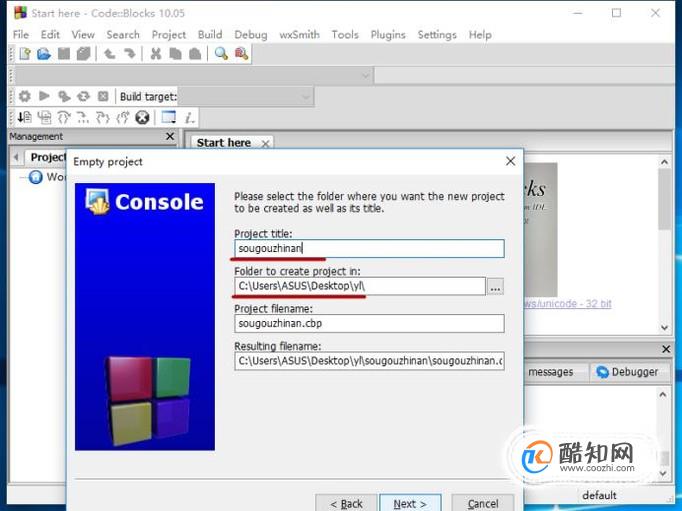Click the browse folder ellipsis button
The width and height of the screenshot is (682, 511).
click(x=495, y=287)
